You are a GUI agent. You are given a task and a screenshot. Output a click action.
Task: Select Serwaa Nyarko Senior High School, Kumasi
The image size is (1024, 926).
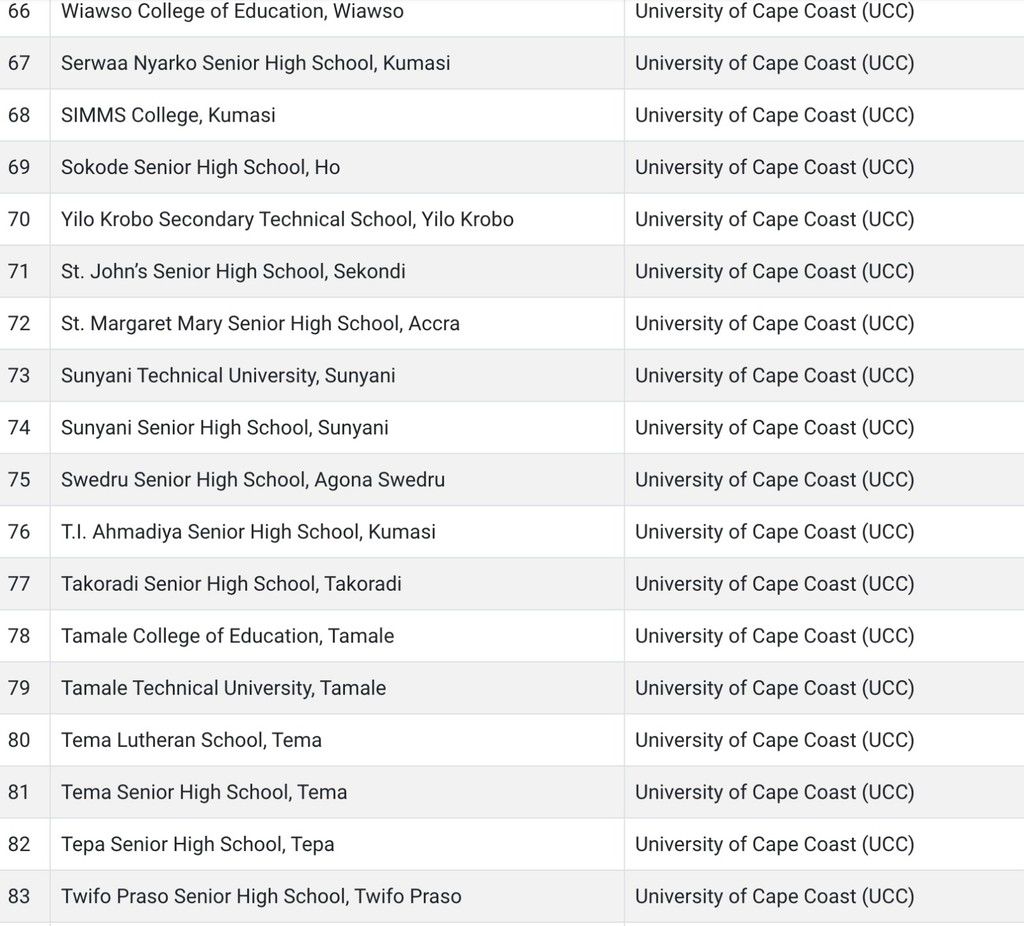pyautogui.click(x=255, y=63)
